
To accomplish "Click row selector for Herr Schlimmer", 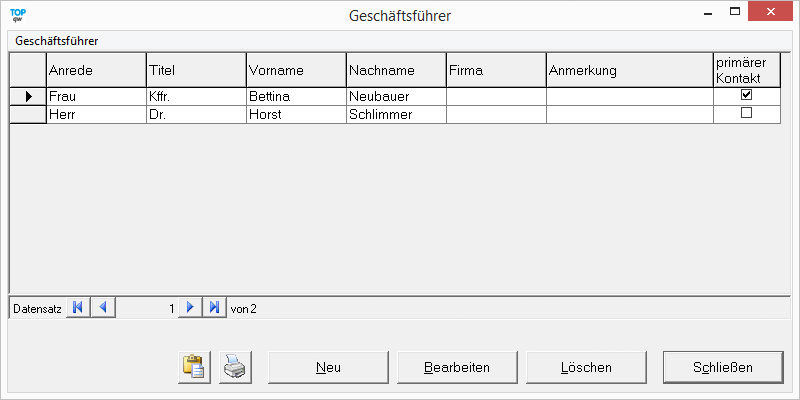I will point(28,114).
